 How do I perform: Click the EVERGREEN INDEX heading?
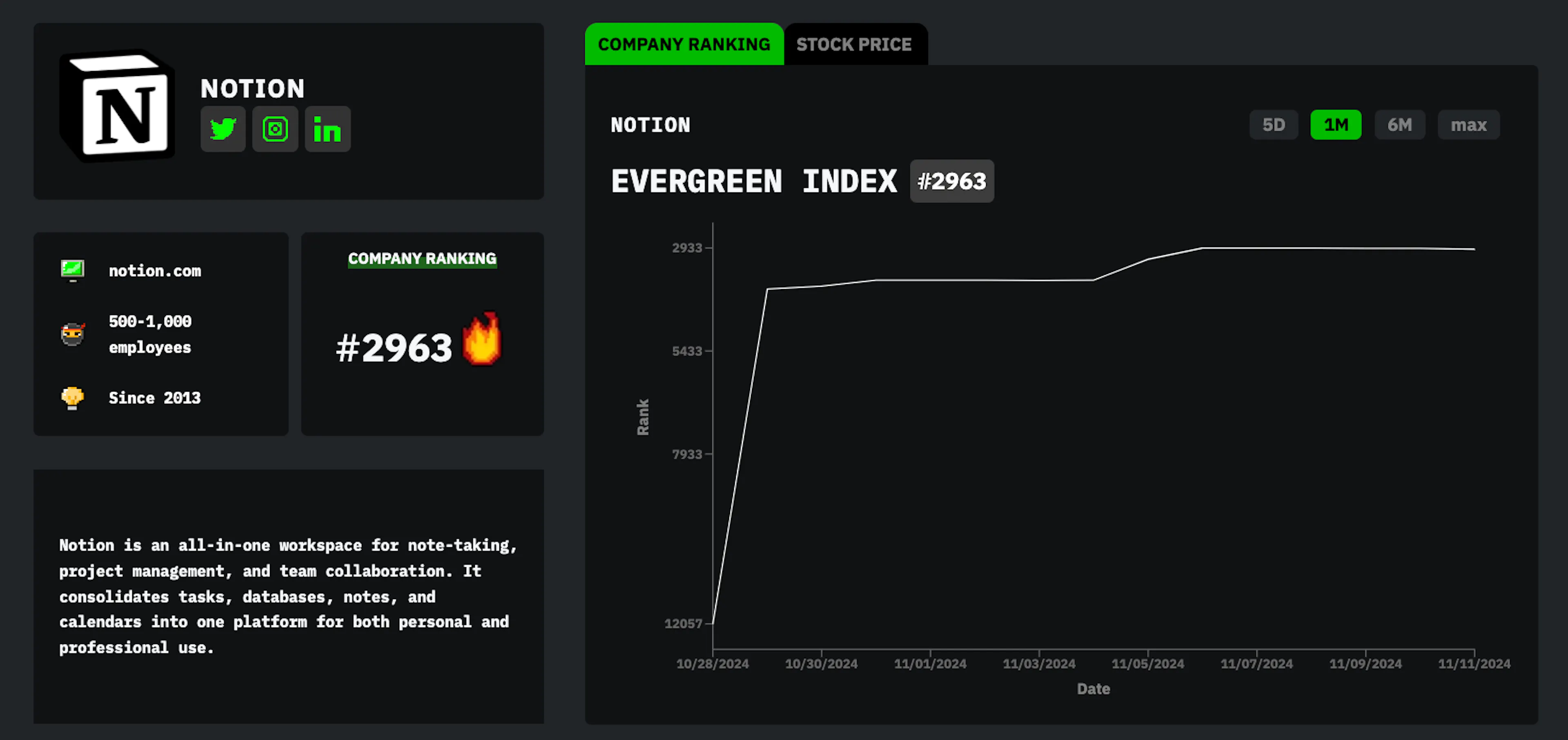753,181
